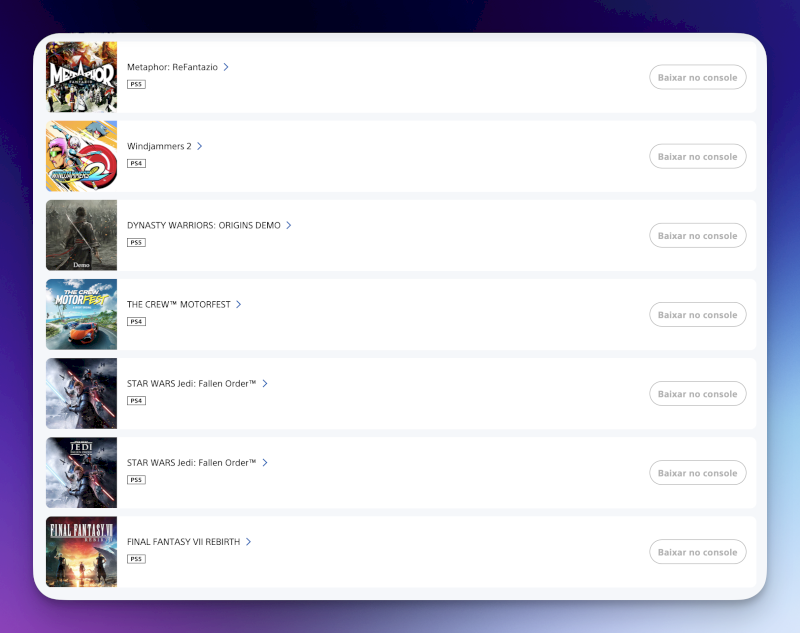This screenshot has width=800, height=633.
Task: Open the Dynasty Warriors Origins Demo thumbnail
Action: pos(82,235)
